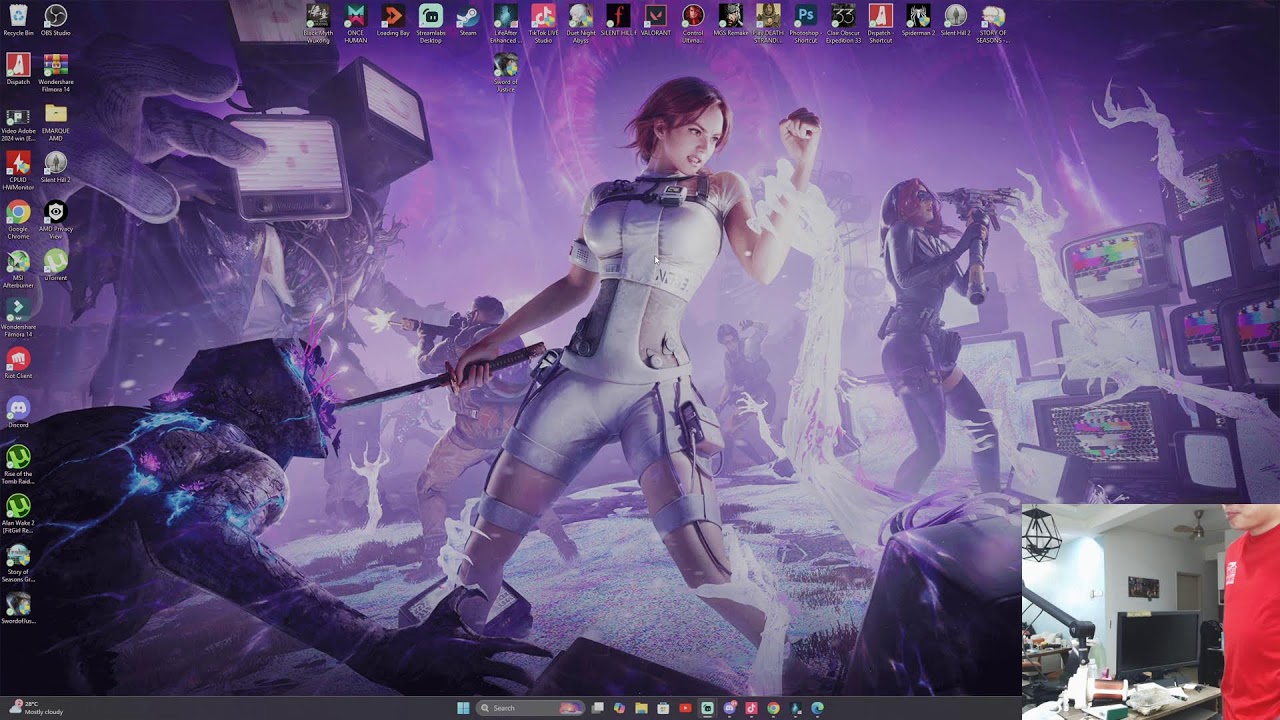Select the Spiderman 2 desktop icon
The image size is (1280, 720).
click(x=918, y=20)
